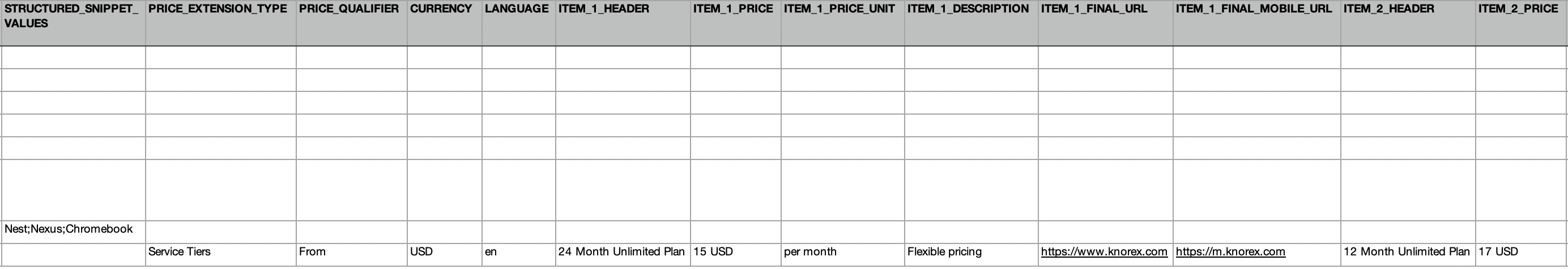Click the ITEM_1_PRICE header cell
The width and height of the screenshot is (1568, 269).
pos(733,9)
